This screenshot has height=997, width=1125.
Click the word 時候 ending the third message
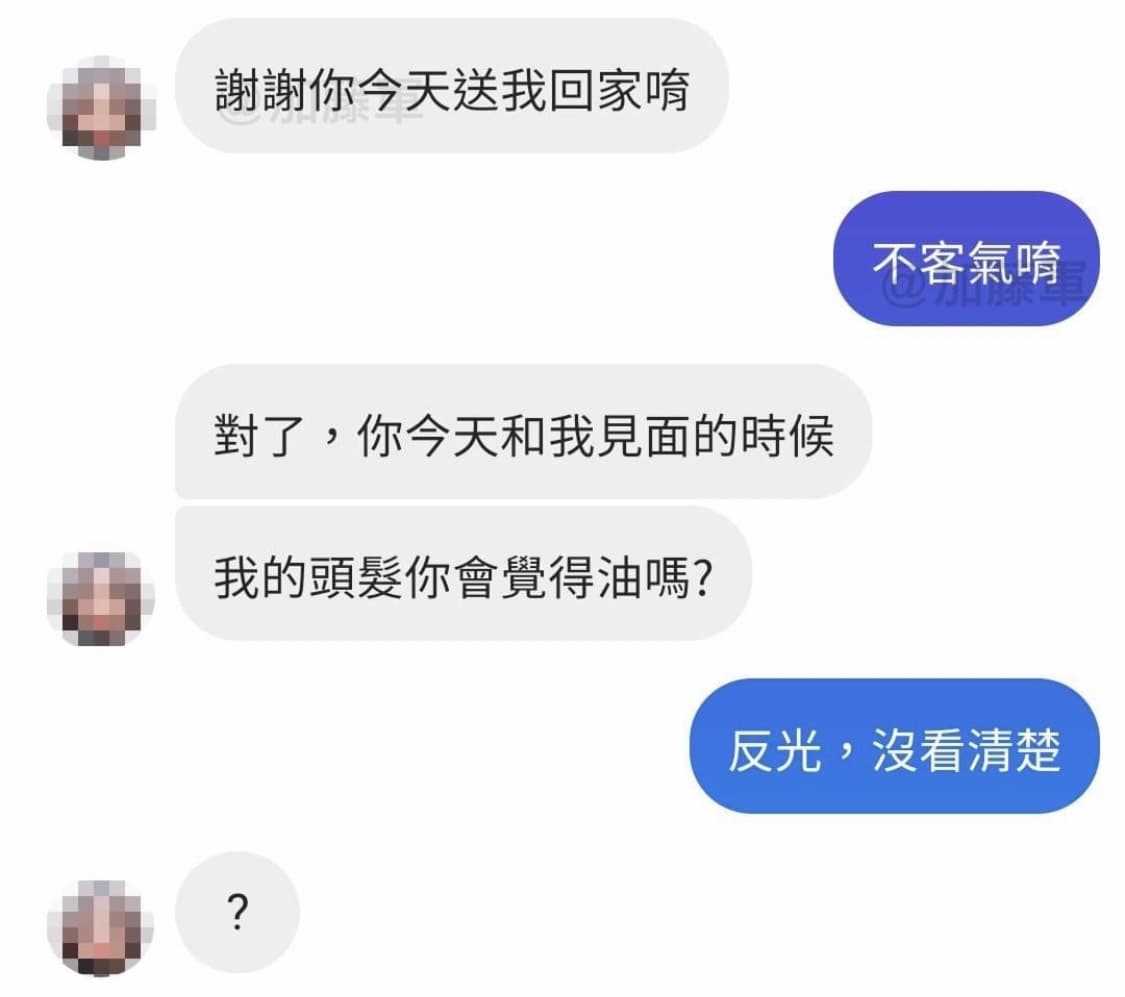tap(787, 435)
